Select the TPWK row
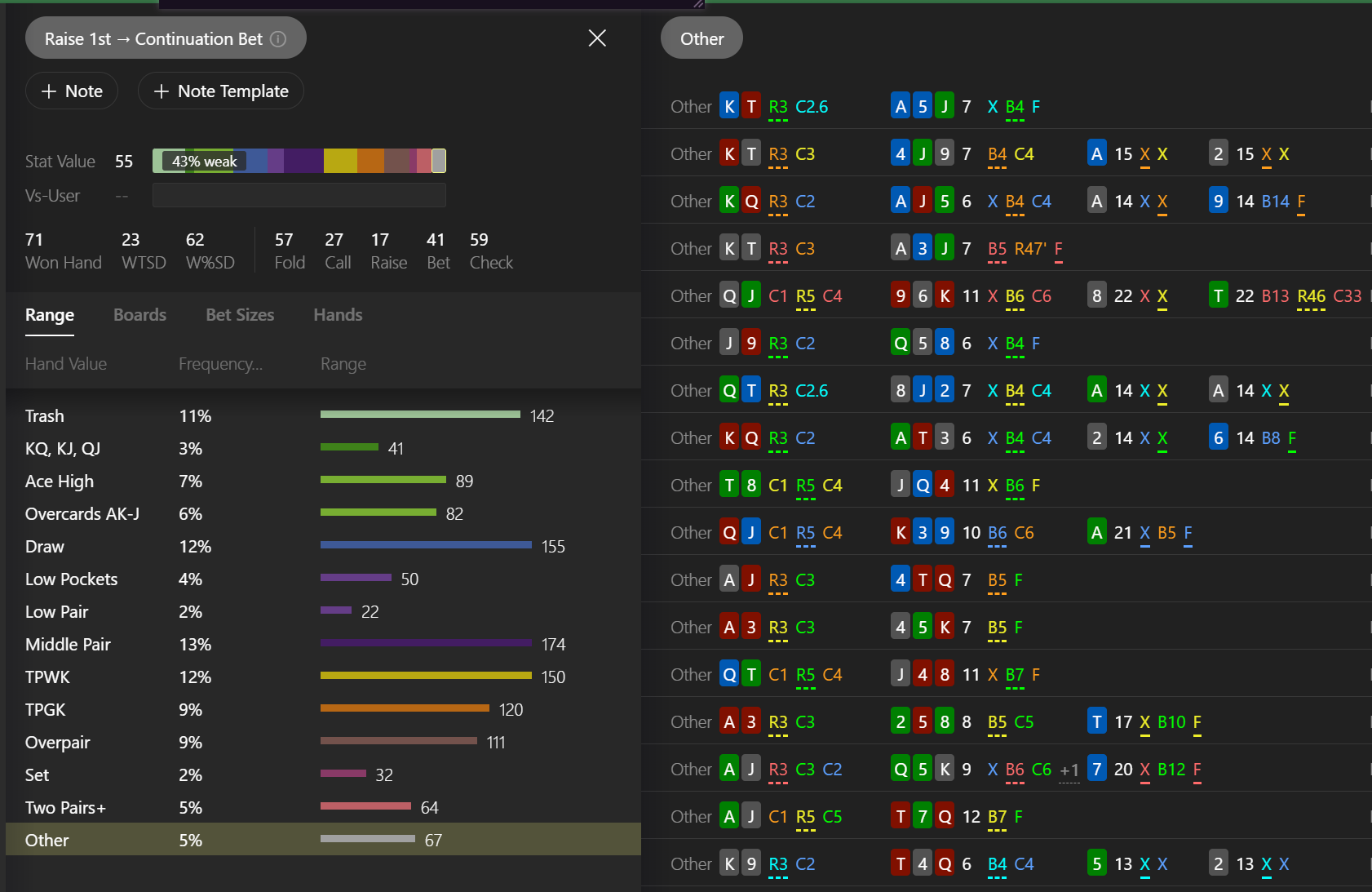 coord(323,677)
